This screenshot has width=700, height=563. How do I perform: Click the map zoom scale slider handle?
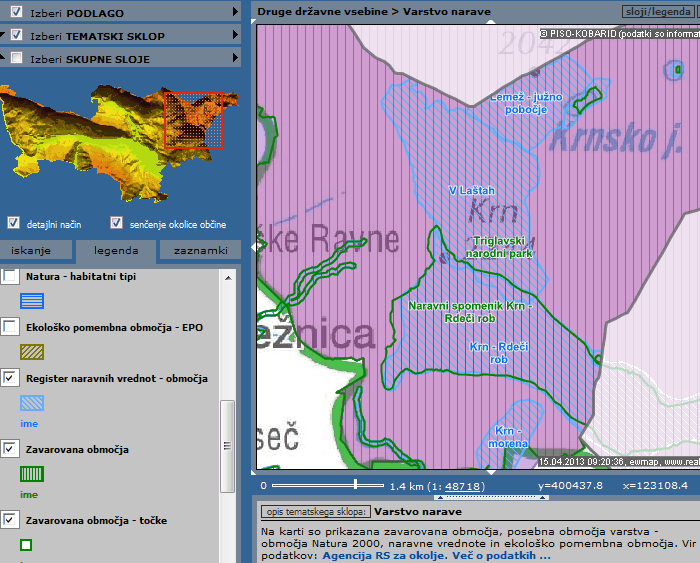tap(354, 485)
